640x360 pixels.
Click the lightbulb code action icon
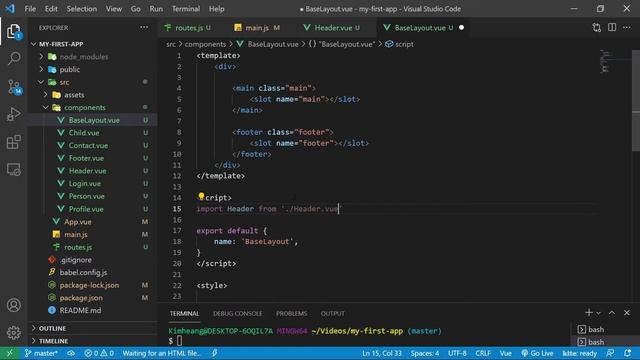coord(201,197)
